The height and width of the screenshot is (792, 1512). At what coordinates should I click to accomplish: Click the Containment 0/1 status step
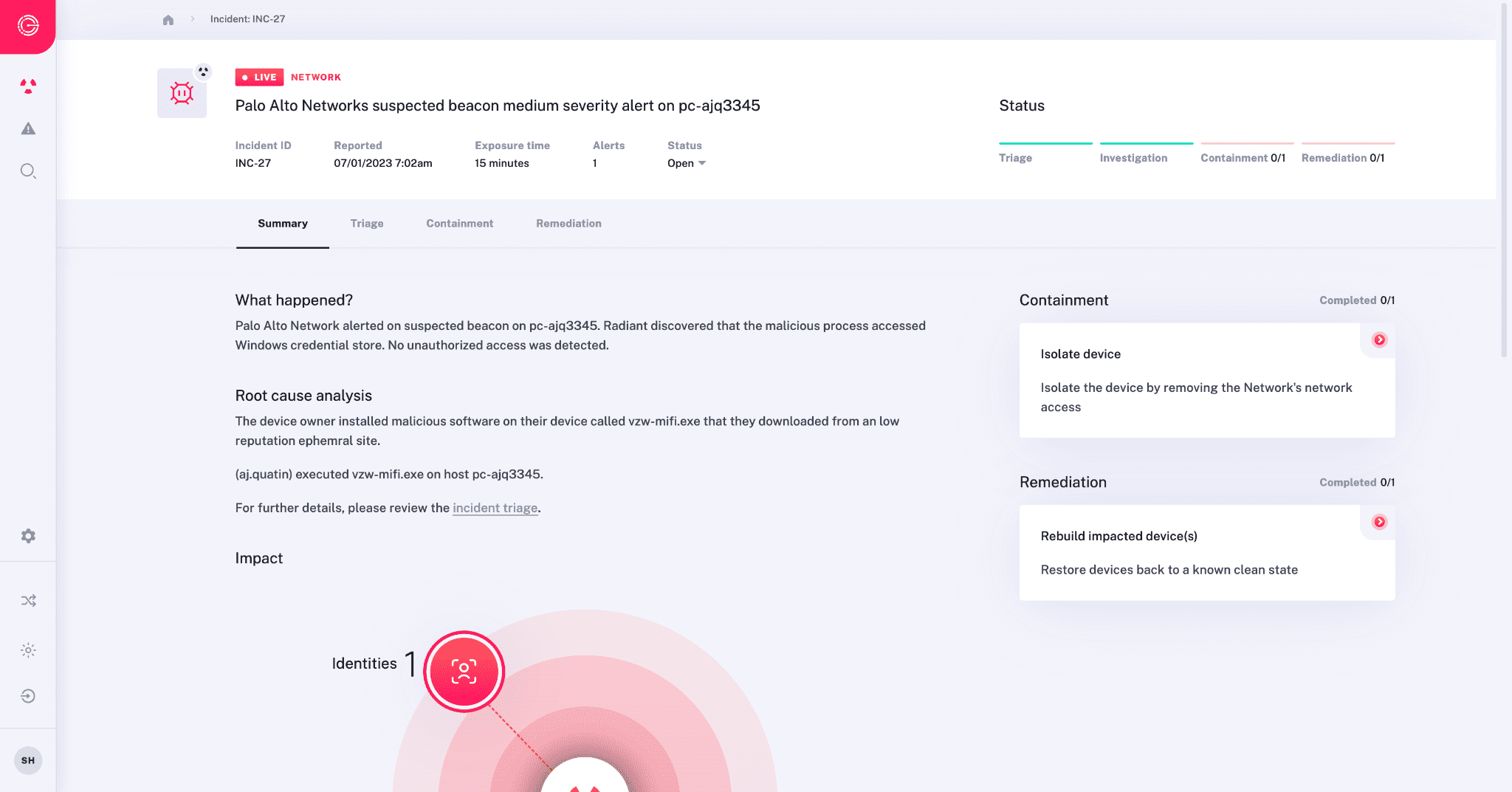point(1247,153)
